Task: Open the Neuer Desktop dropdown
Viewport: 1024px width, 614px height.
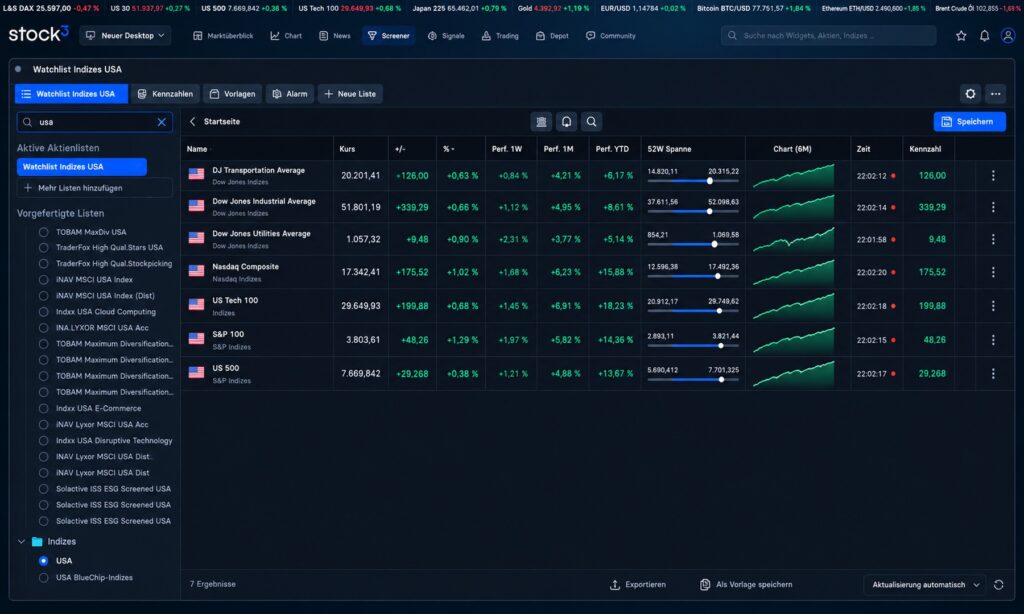Action: point(125,36)
